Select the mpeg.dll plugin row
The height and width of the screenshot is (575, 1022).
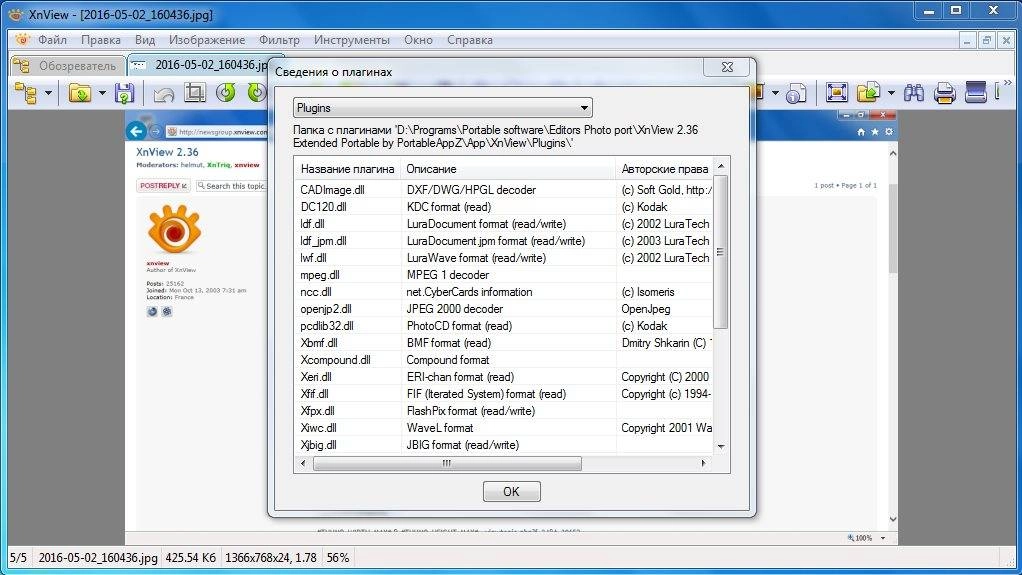tap(503, 274)
